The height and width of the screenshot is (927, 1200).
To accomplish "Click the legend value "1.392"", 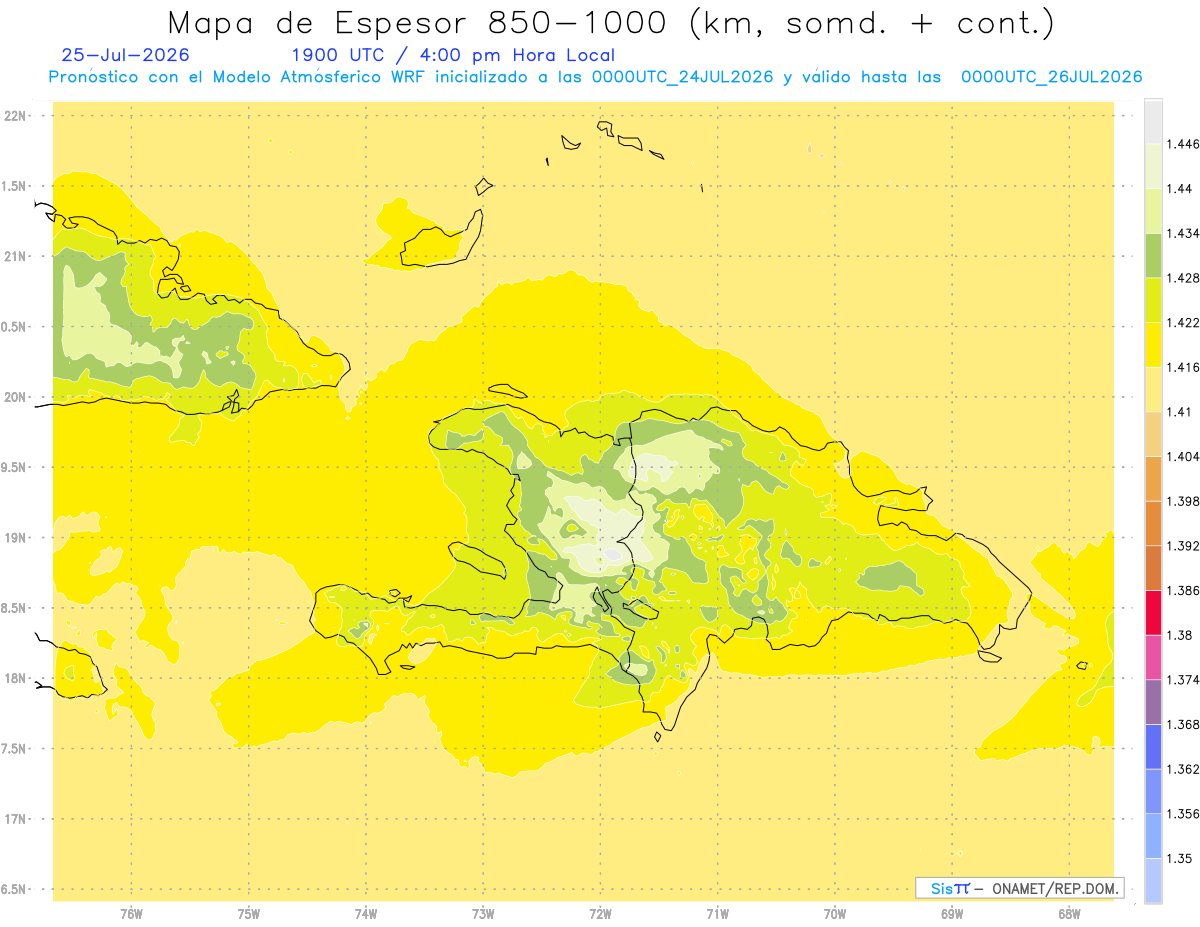I will point(1185,546).
